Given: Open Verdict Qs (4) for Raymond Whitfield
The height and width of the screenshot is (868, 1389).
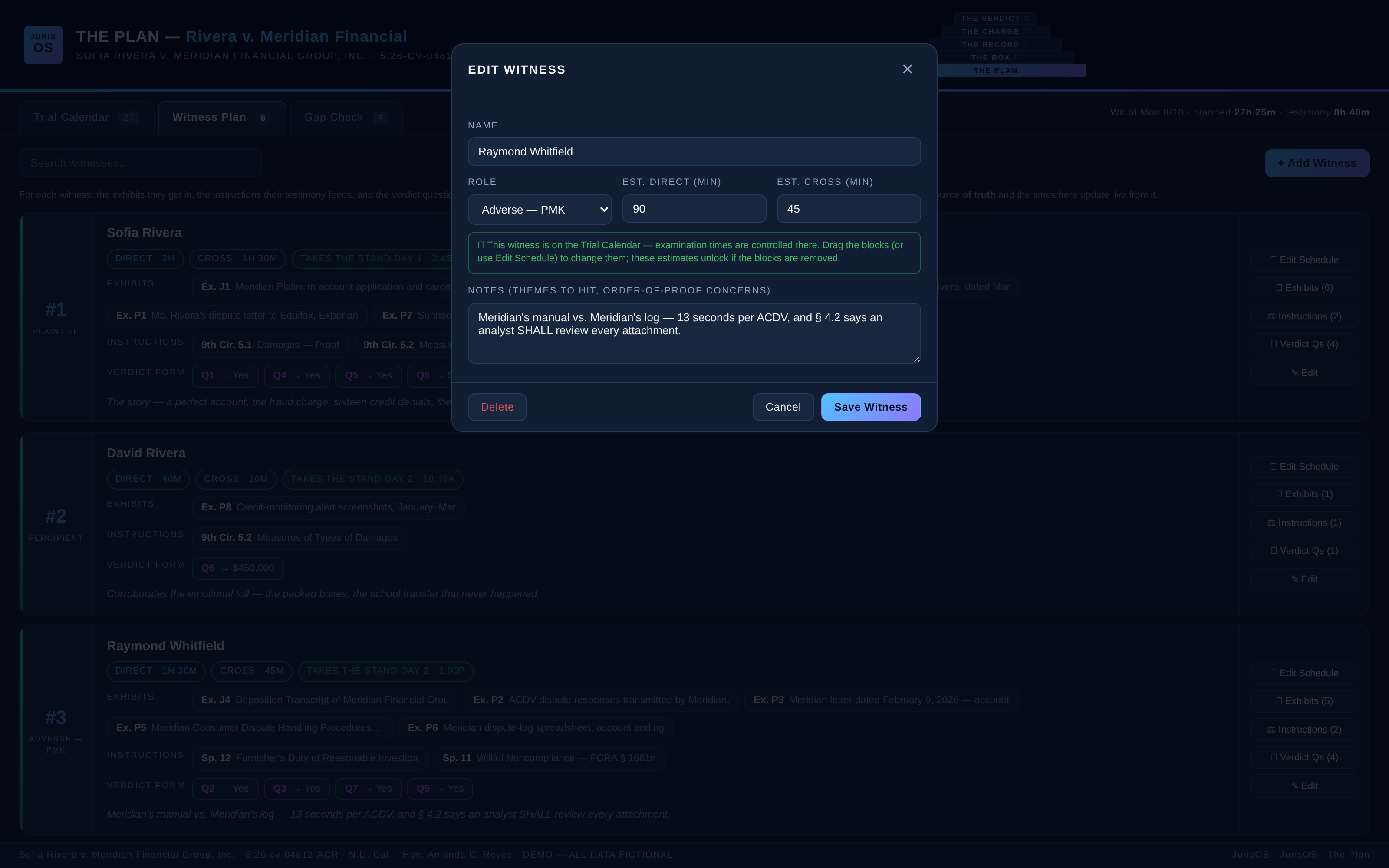Looking at the screenshot, I should 1304,757.
